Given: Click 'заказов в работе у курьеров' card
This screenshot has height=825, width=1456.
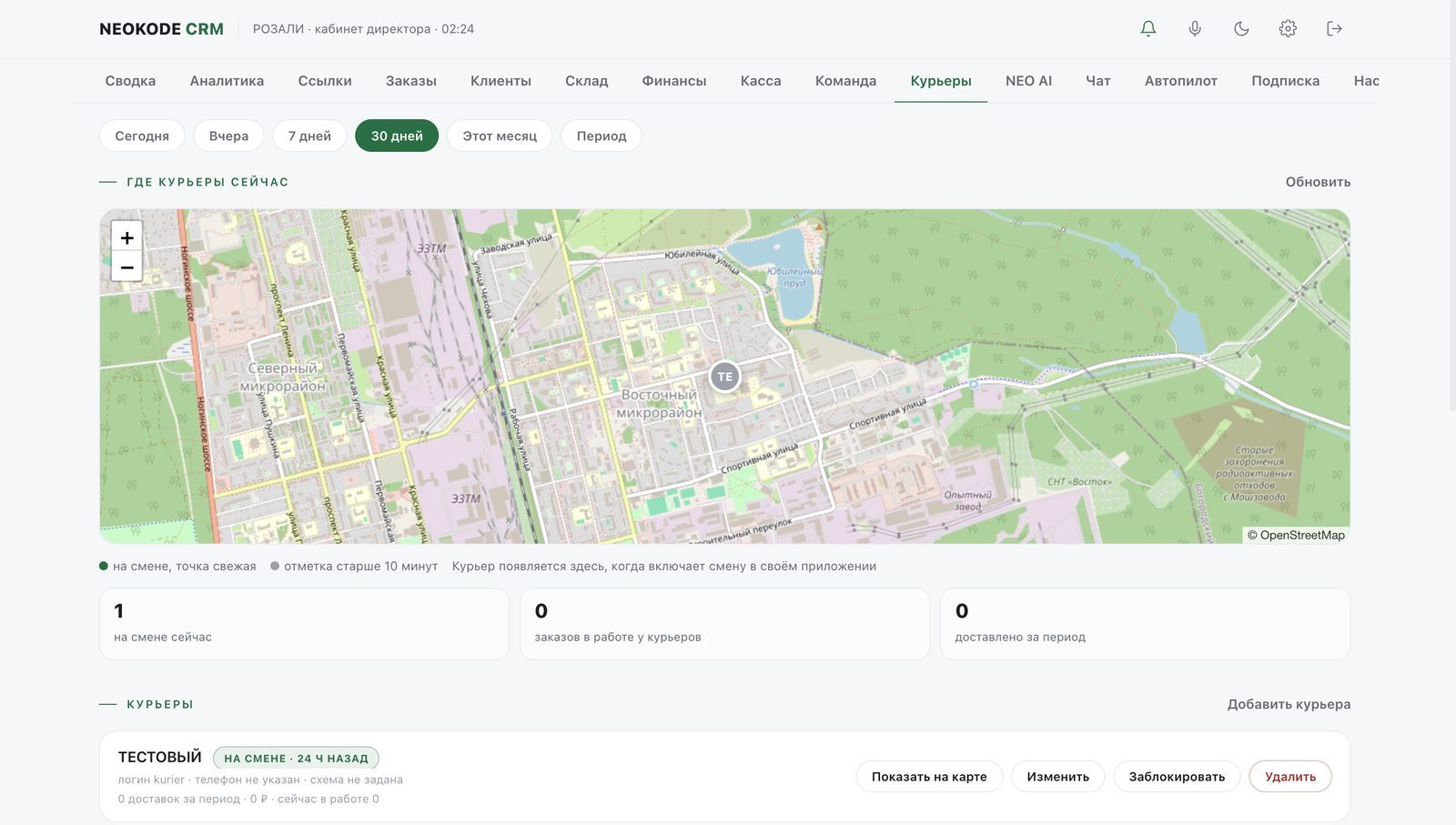Looking at the screenshot, I should point(724,624).
